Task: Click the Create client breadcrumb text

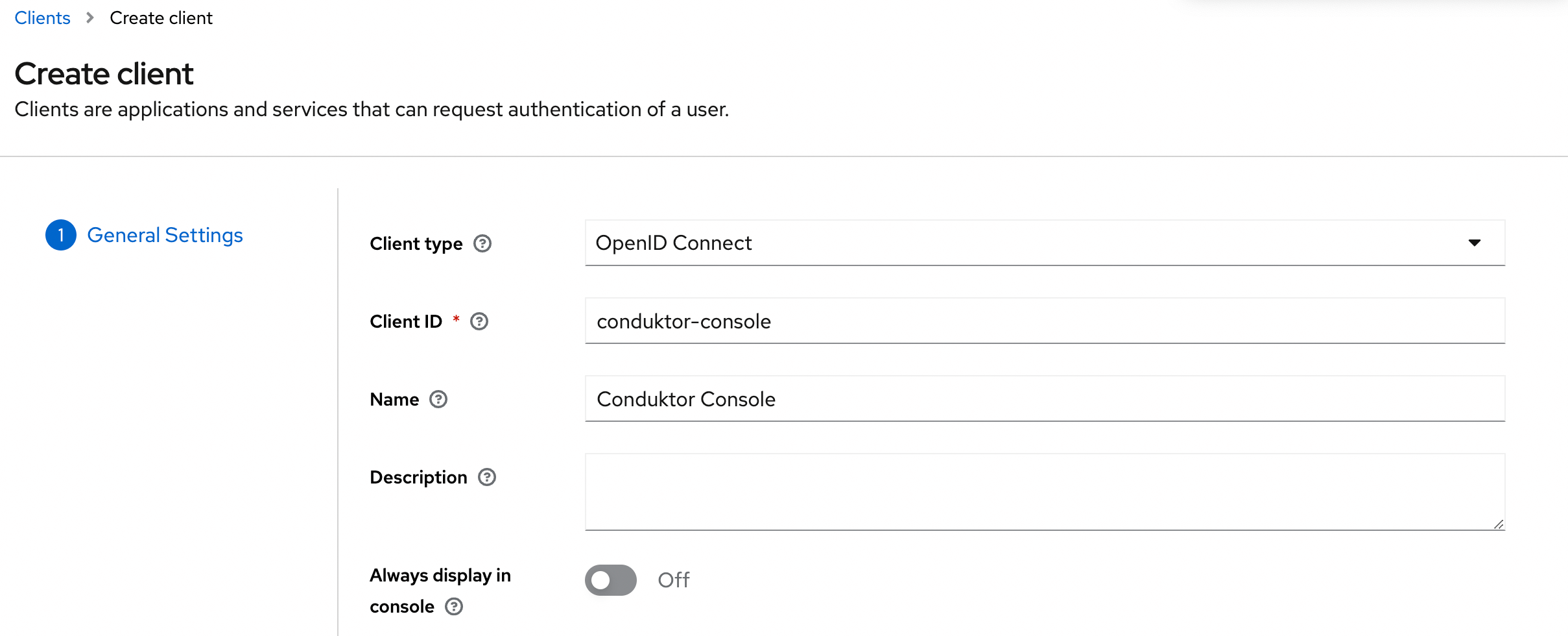Action: (x=161, y=18)
